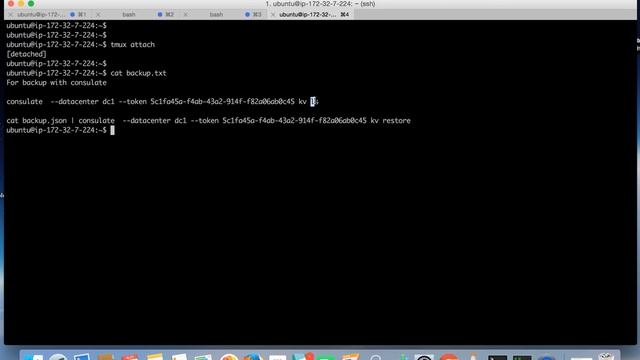This screenshot has height=360, width=640.
Task: Click the terminal cursor block at the last prompt
Action: [x=112, y=130]
